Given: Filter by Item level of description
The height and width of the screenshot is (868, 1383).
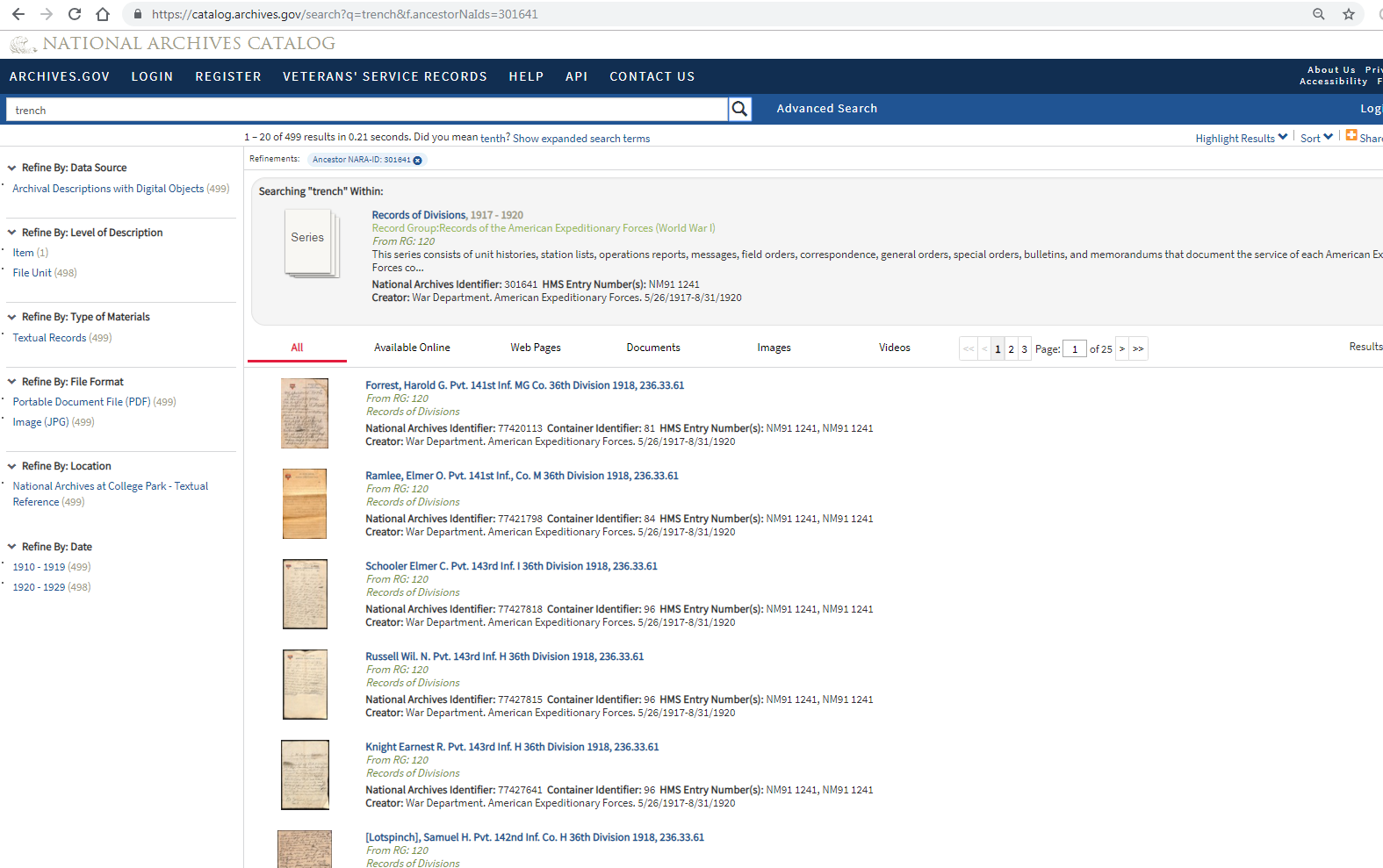Looking at the screenshot, I should tap(23, 253).
